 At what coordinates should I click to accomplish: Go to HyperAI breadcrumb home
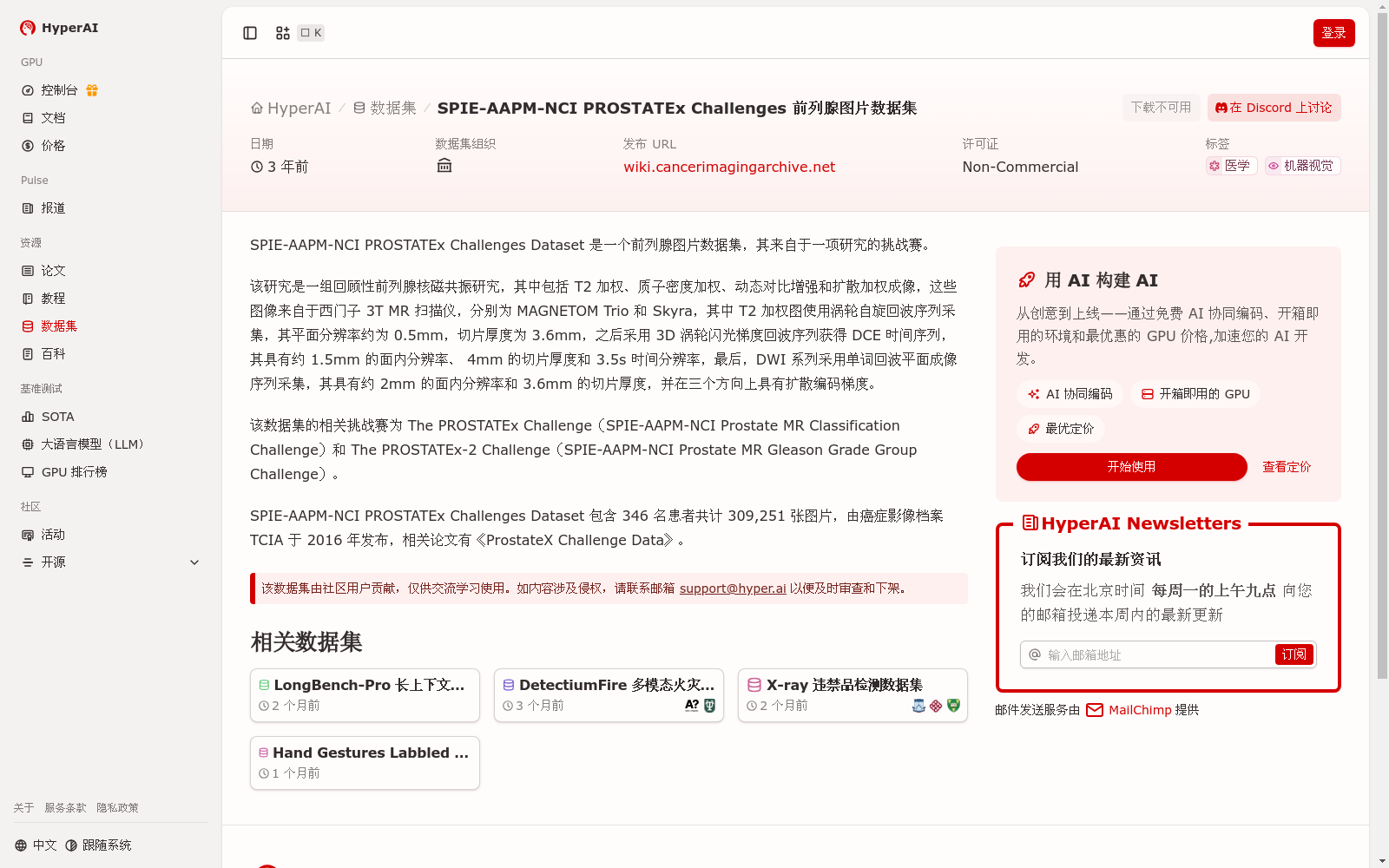pyautogui.click(x=291, y=108)
